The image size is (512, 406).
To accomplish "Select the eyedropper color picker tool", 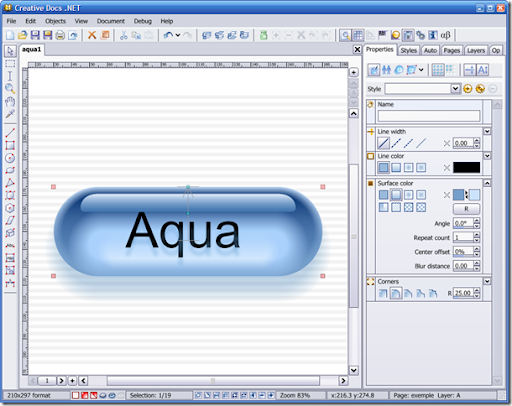I will click(x=10, y=114).
